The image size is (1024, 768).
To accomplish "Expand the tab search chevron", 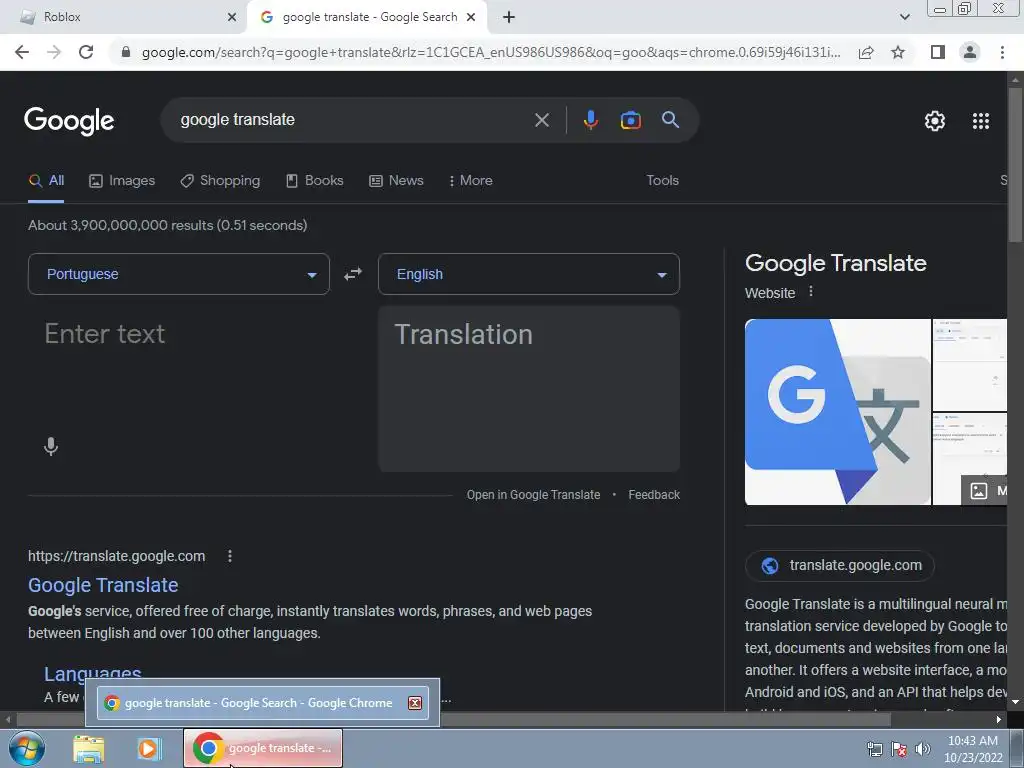I will pos(904,17).
